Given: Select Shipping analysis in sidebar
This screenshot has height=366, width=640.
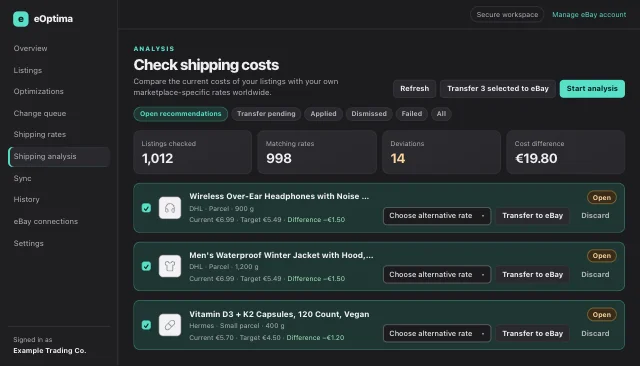Looking at the screenshot, I should point(59,157).
